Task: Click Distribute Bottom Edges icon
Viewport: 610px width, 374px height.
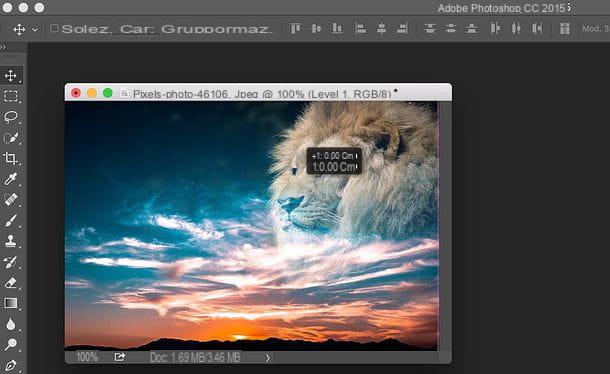Action: pos(472,28)
